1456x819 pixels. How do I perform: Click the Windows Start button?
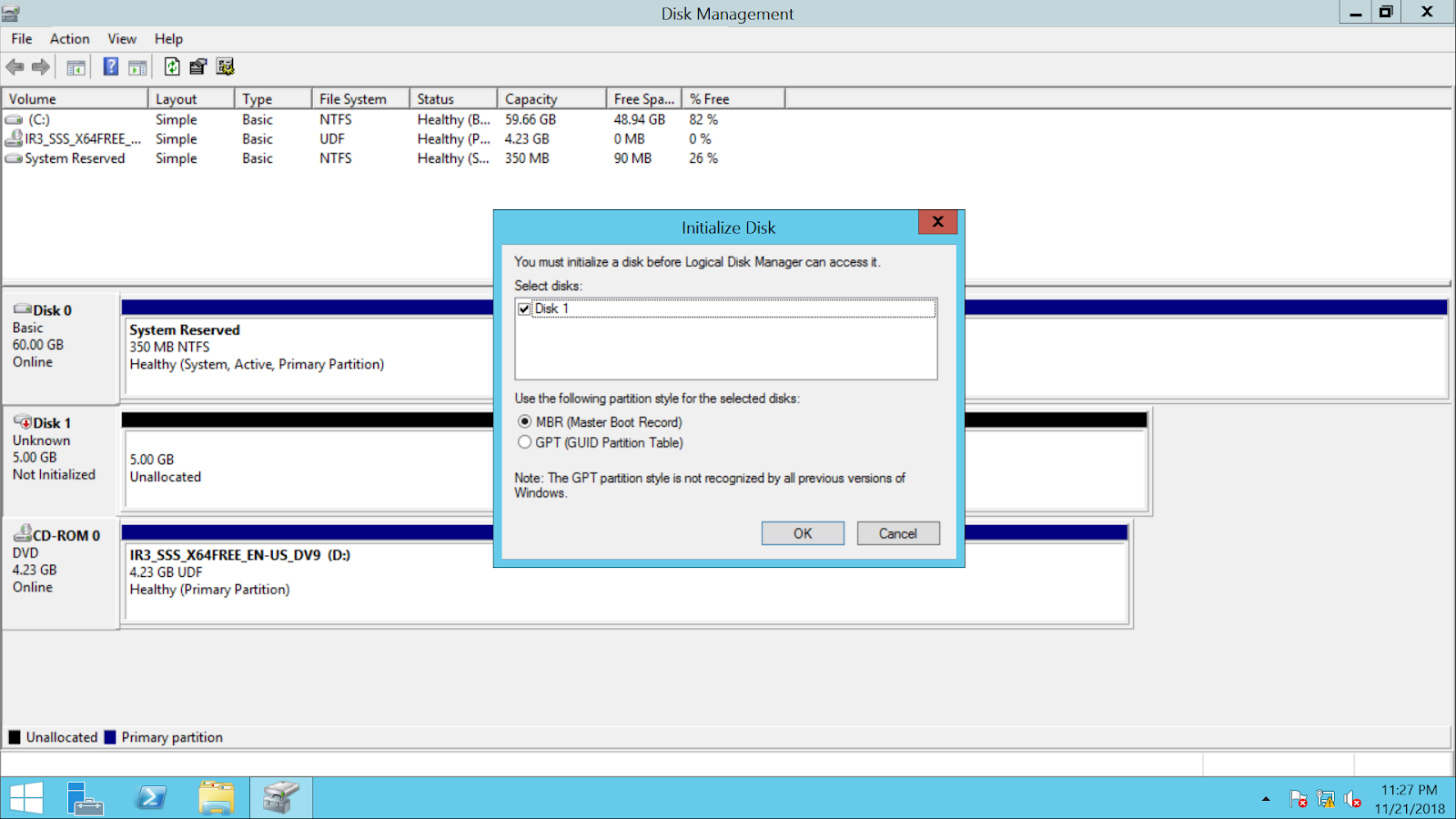(x=27, y=797)
